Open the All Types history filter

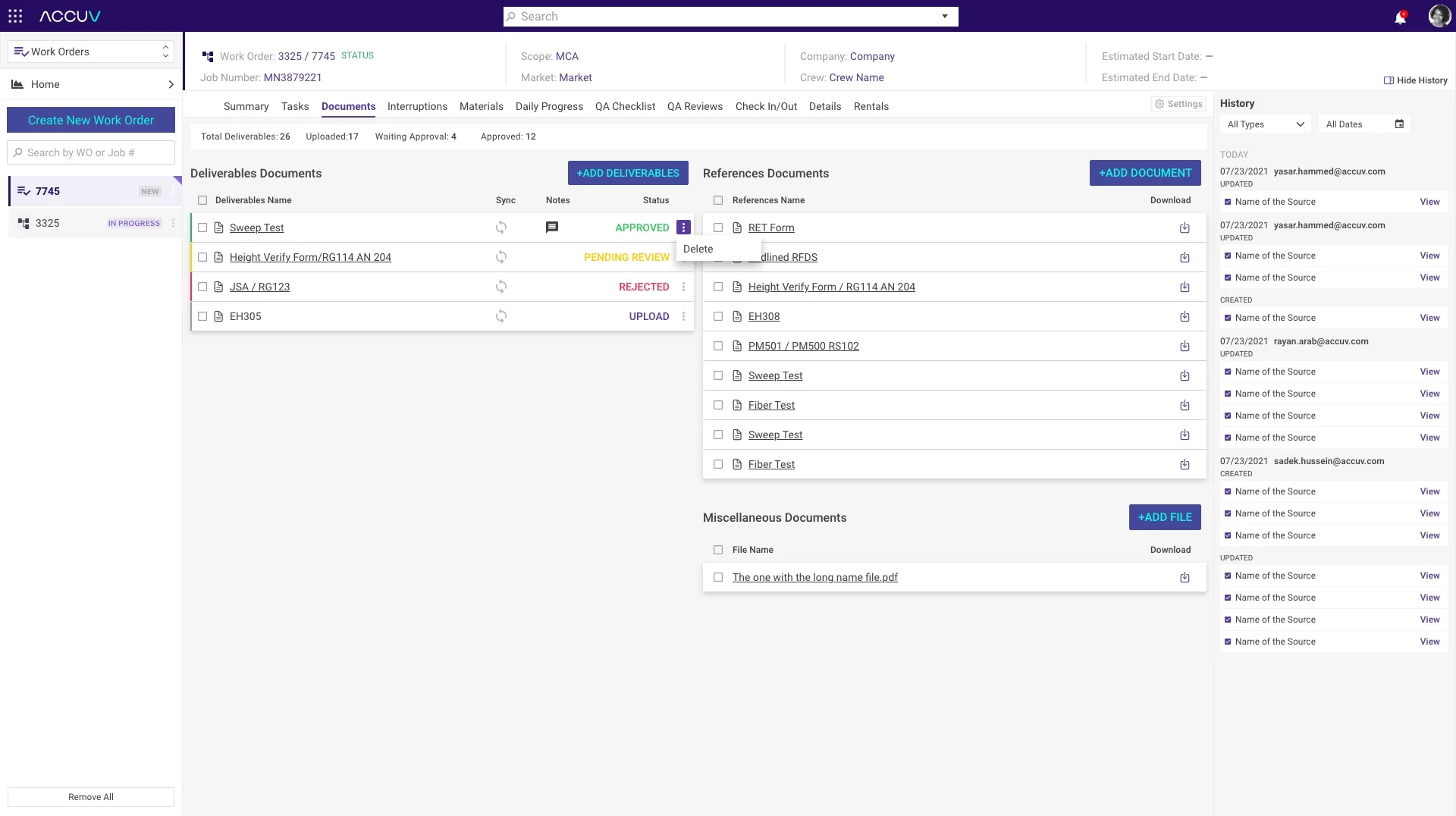click(1266, 124)
